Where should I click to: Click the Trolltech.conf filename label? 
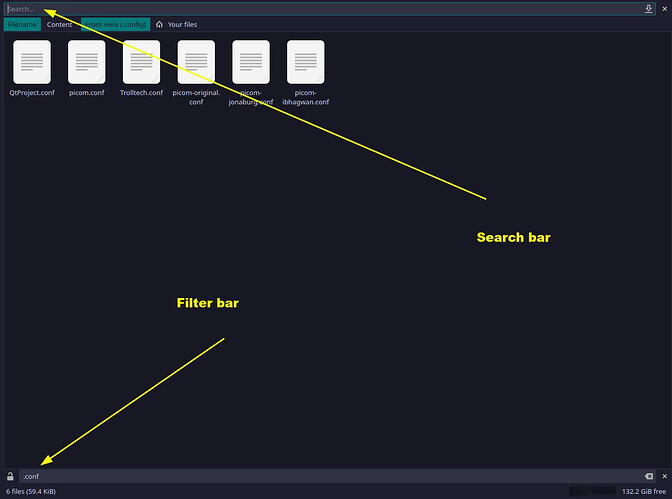coord(141,92)
